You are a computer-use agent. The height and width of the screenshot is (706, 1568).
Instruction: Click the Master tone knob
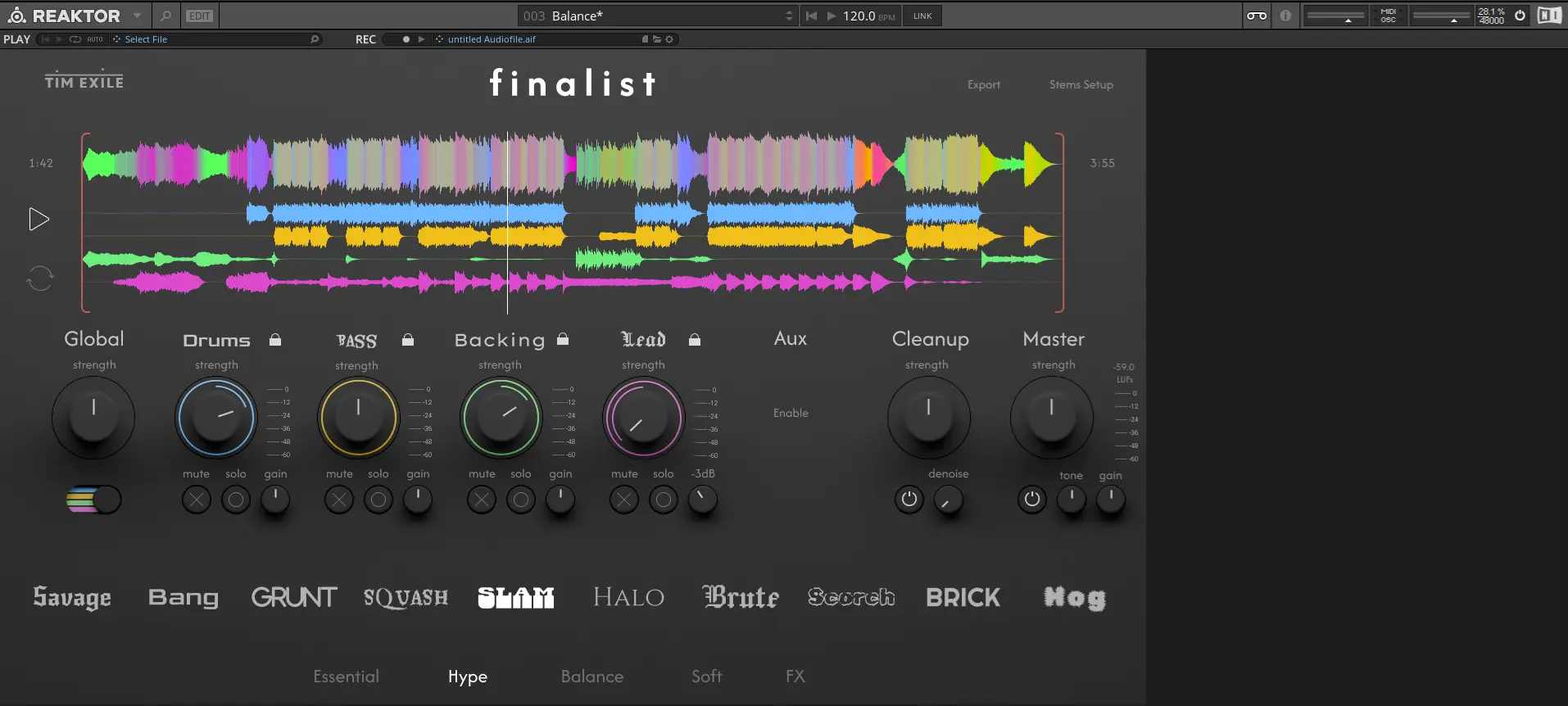click(x=1072, y=500)
